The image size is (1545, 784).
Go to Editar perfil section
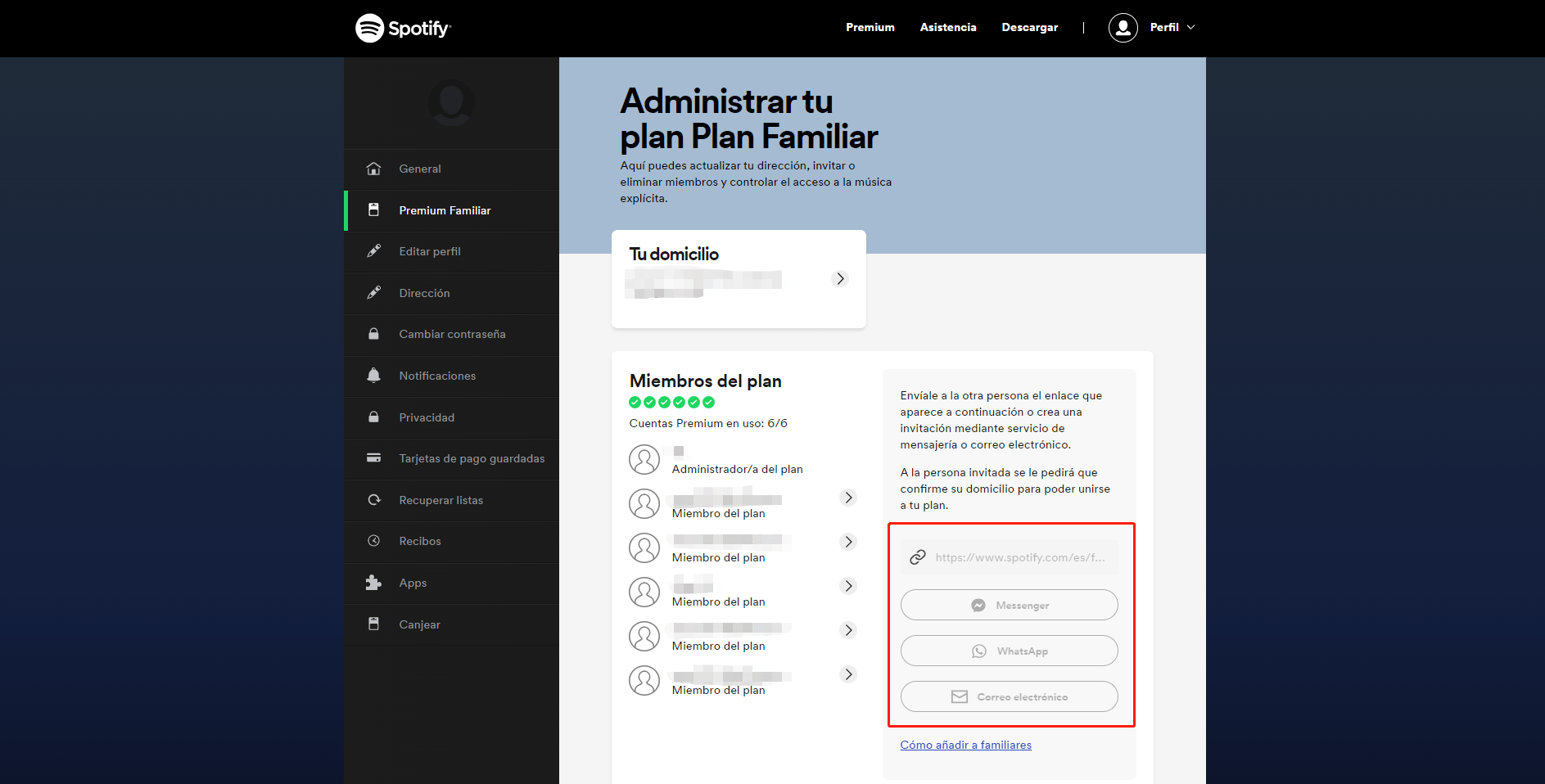point(451,252)
